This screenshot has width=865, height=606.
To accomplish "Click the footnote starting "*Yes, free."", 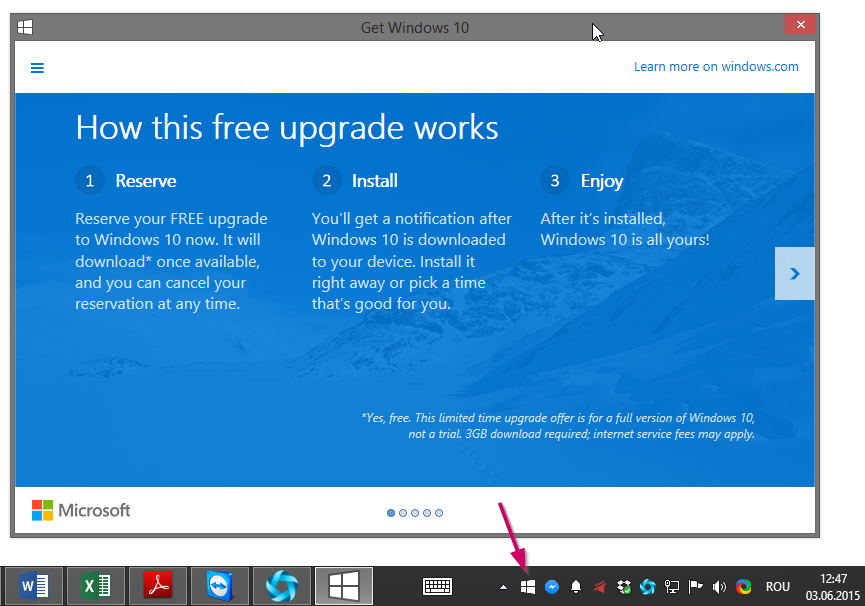I will click(x=558, y=426).
